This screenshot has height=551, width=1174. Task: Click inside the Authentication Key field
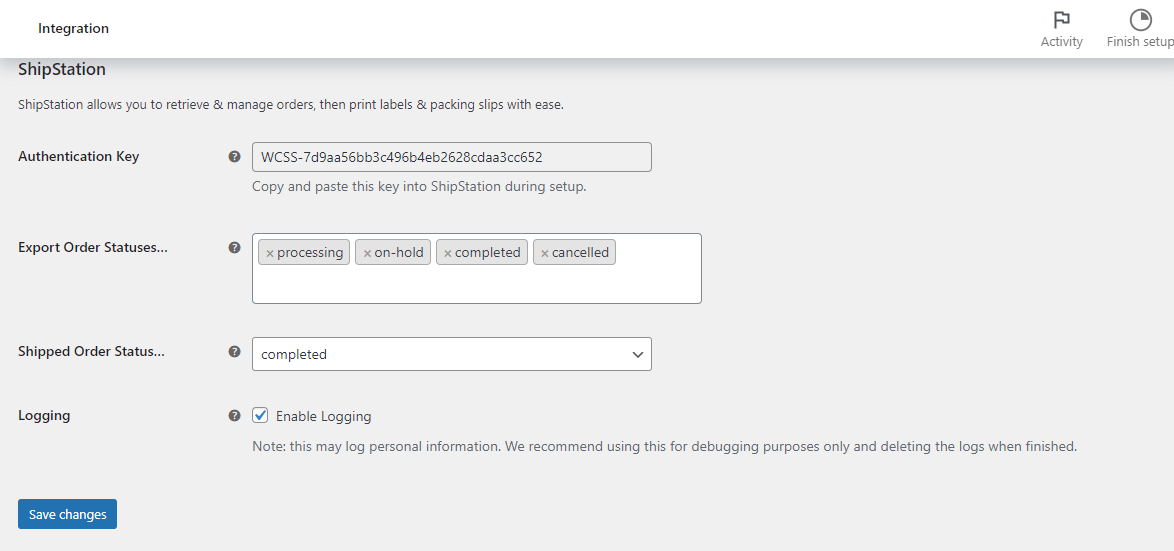pos(451,157)
